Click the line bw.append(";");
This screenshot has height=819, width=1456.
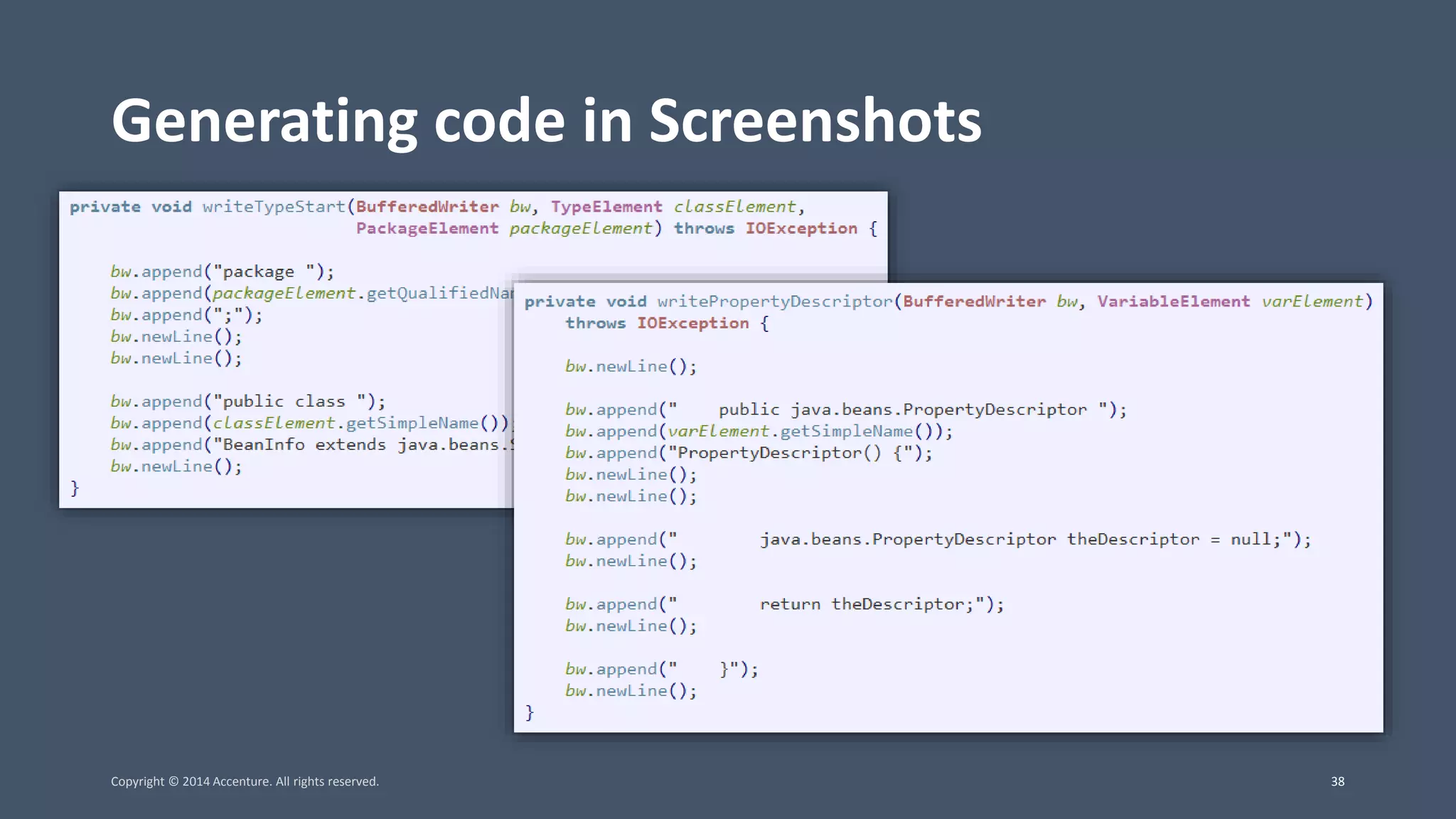tap(186, 315)
